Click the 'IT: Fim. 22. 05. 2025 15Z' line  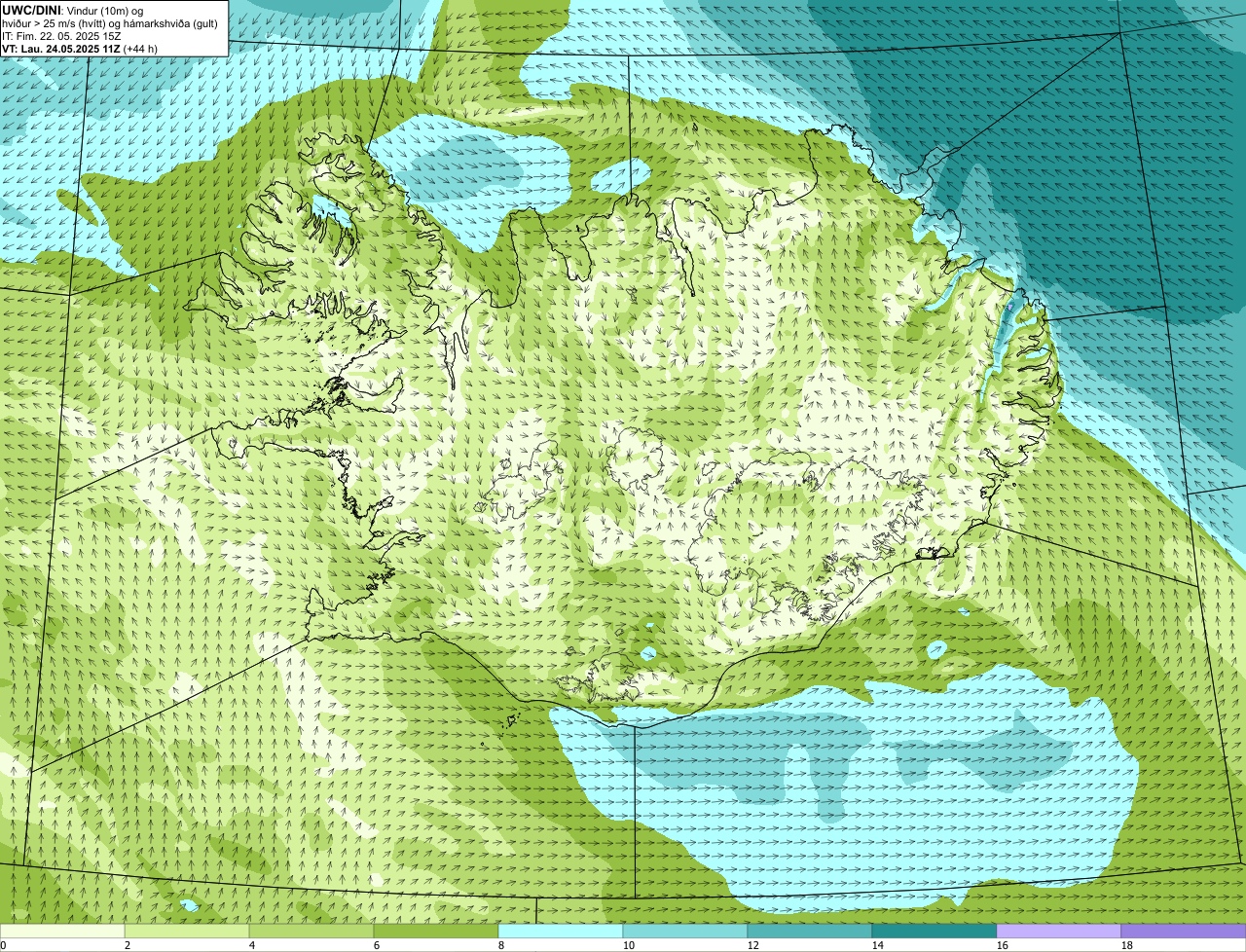pos(62,35)
